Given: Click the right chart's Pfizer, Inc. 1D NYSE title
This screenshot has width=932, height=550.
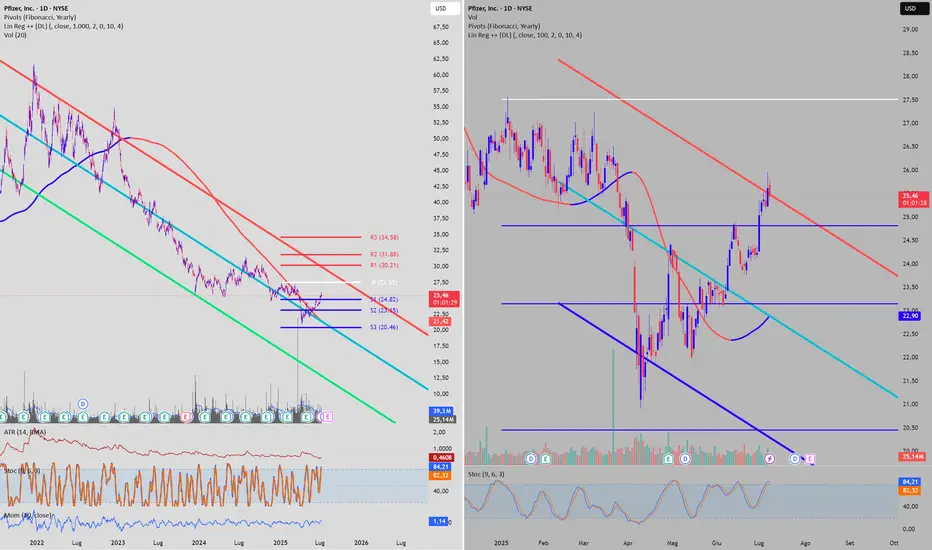Looking at the screenshot, I should pyautogui.click(x=500, y=8).
